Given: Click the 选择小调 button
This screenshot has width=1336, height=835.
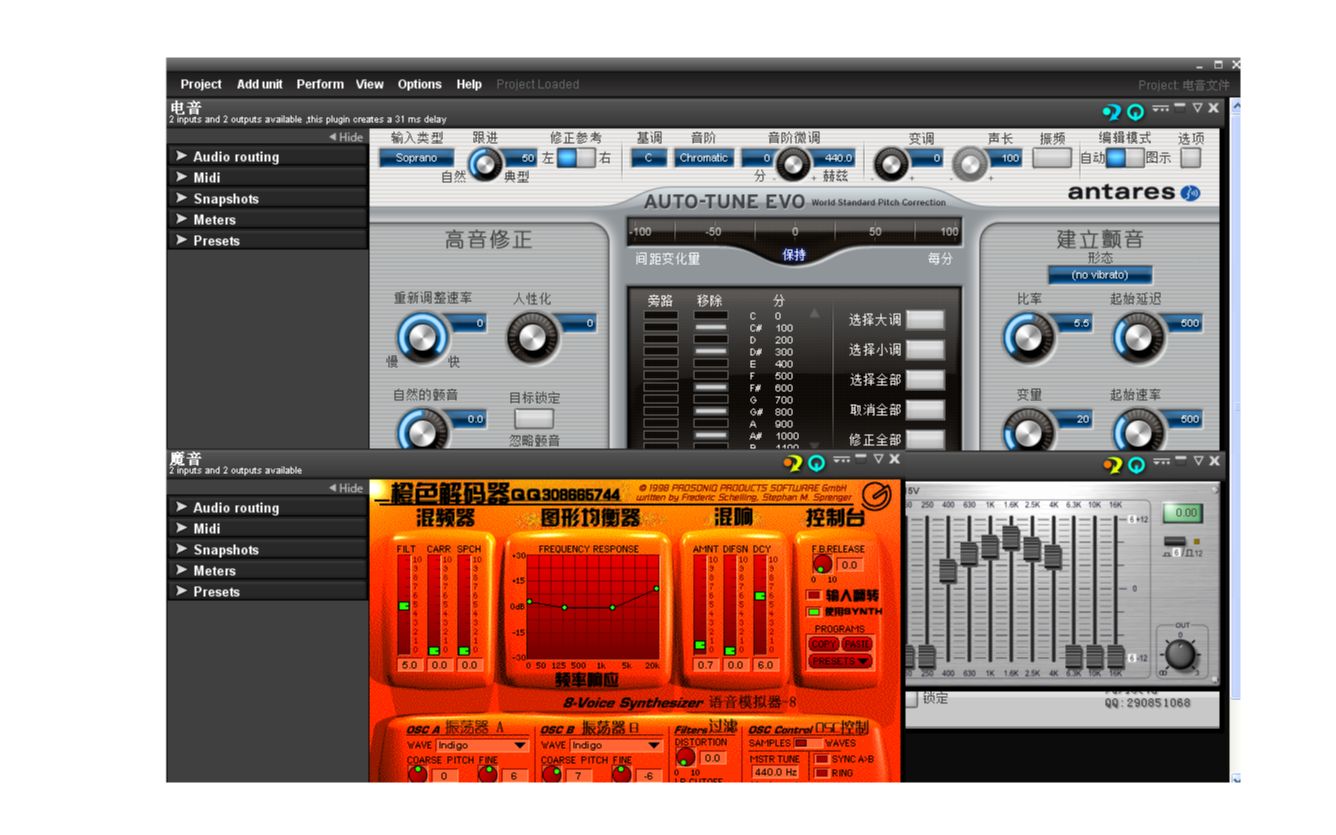Looking at the screenshot, I should pos(925,350).
